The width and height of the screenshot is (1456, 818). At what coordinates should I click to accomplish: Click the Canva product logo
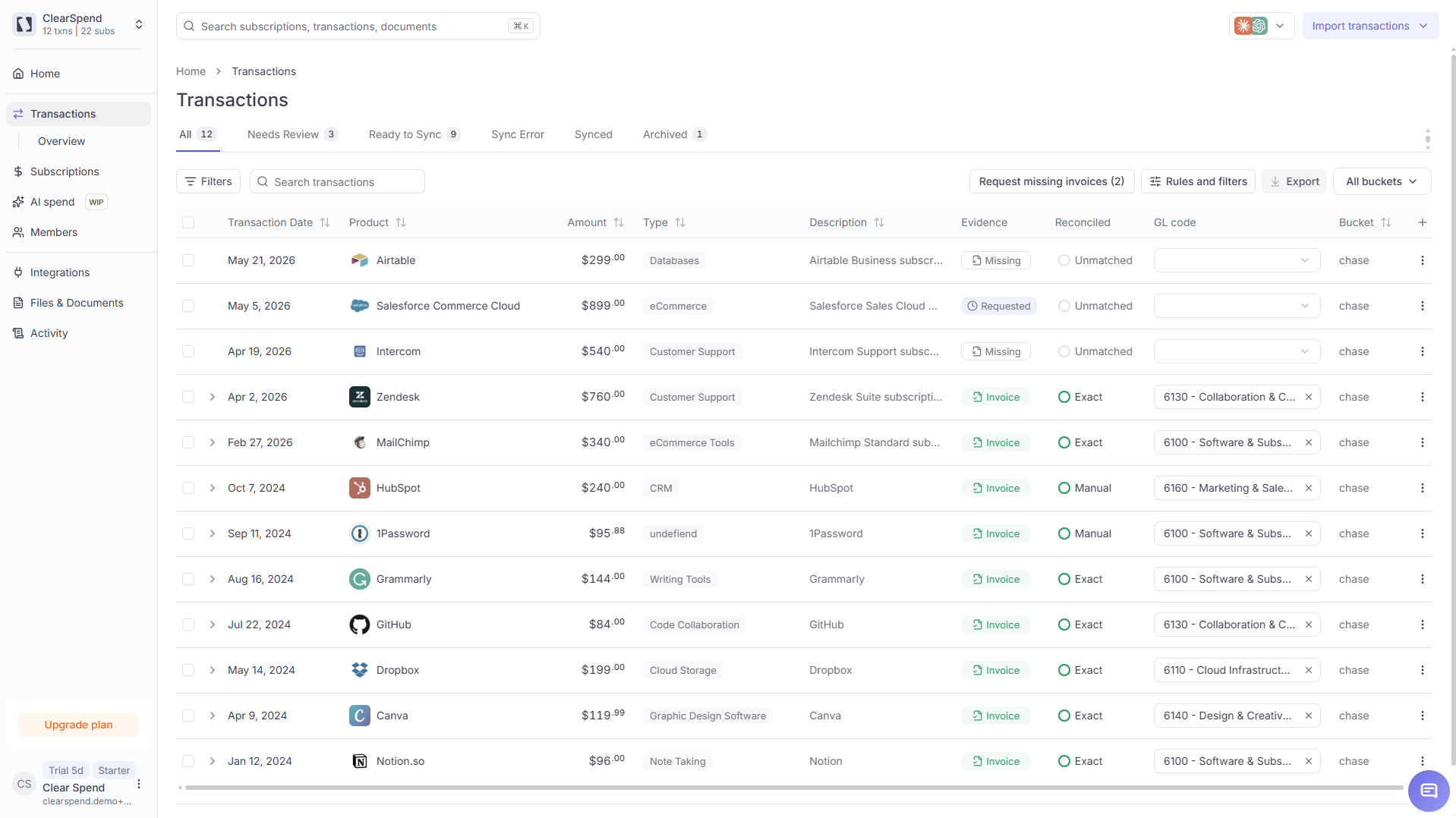(359, 716)
